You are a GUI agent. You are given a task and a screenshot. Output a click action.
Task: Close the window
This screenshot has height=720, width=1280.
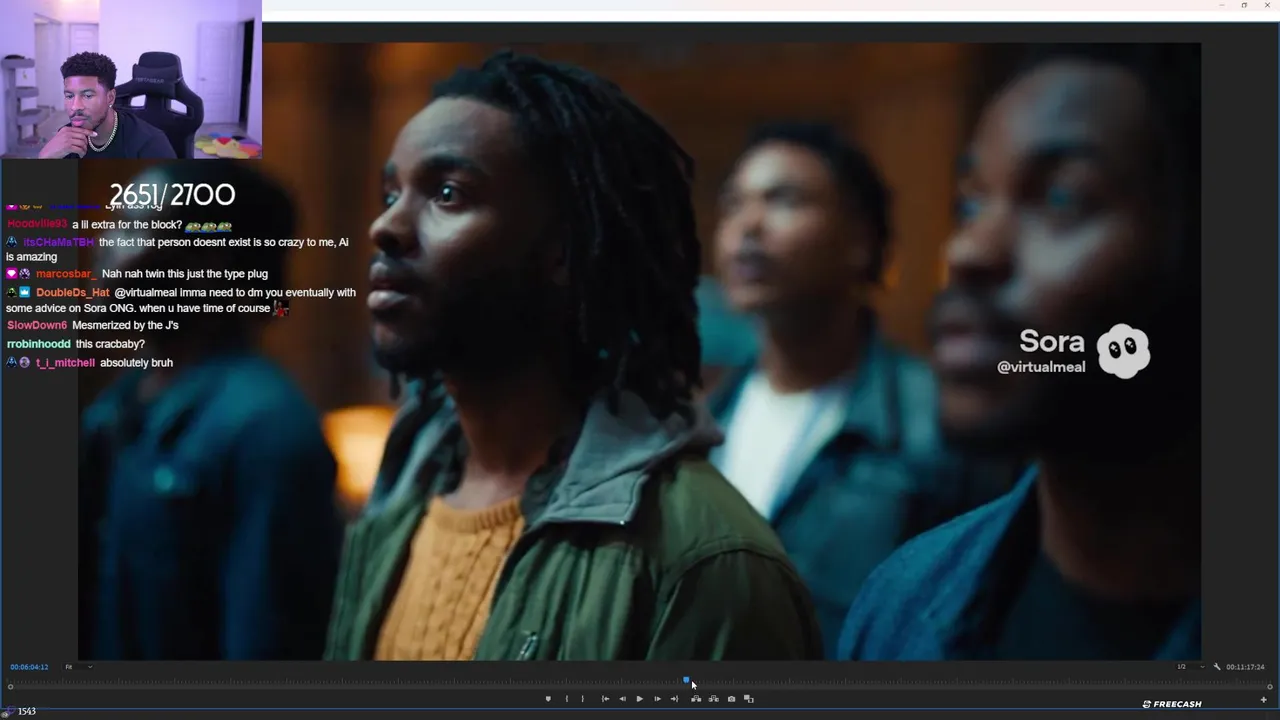pos(1267,5)
